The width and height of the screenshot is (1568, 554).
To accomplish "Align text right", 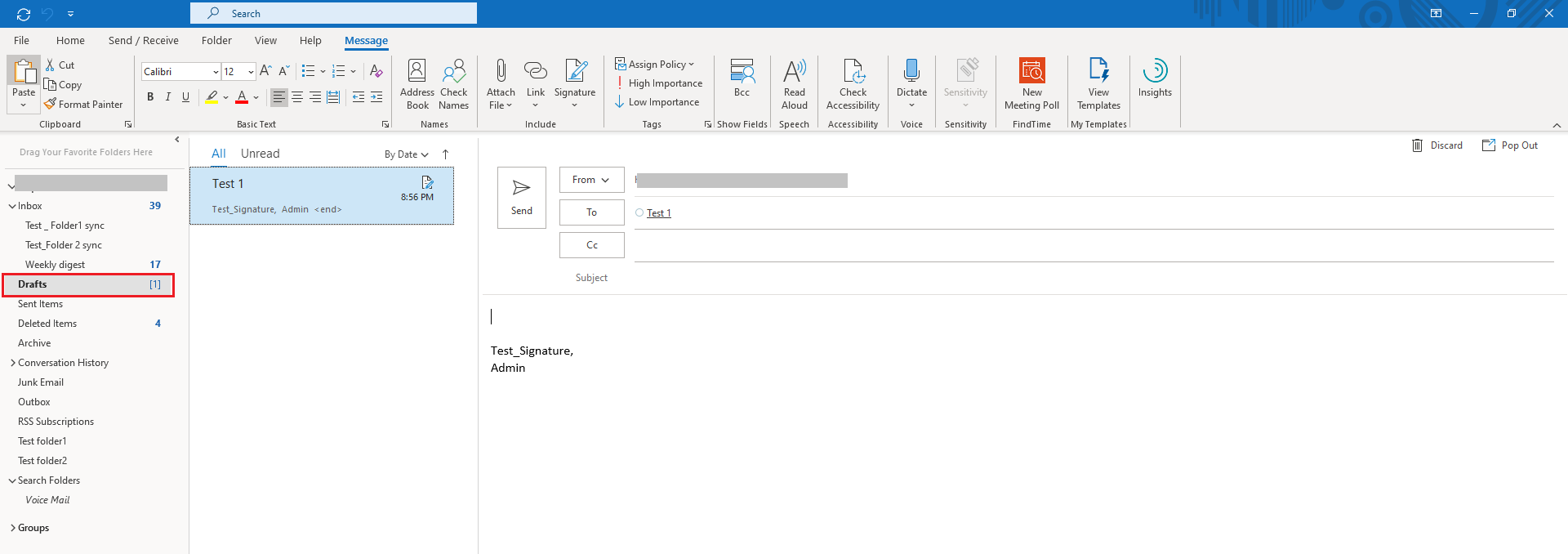I will coord(315,97).
